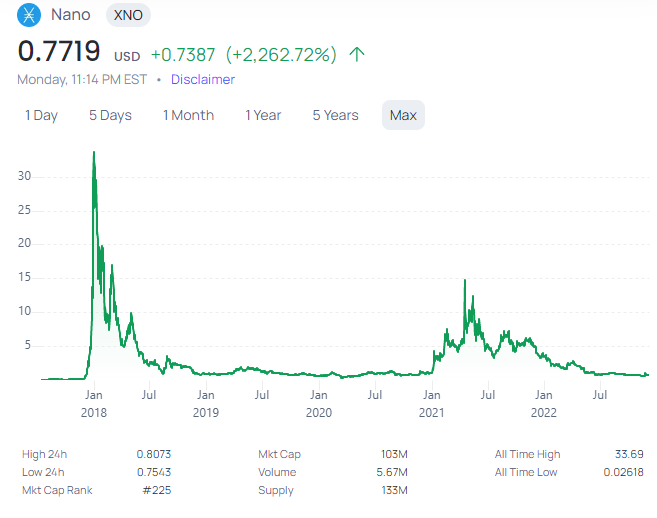Screen dimensions: 657x518
Task: Click the 0.7543 Low 24h value
Action: point(154,472)
